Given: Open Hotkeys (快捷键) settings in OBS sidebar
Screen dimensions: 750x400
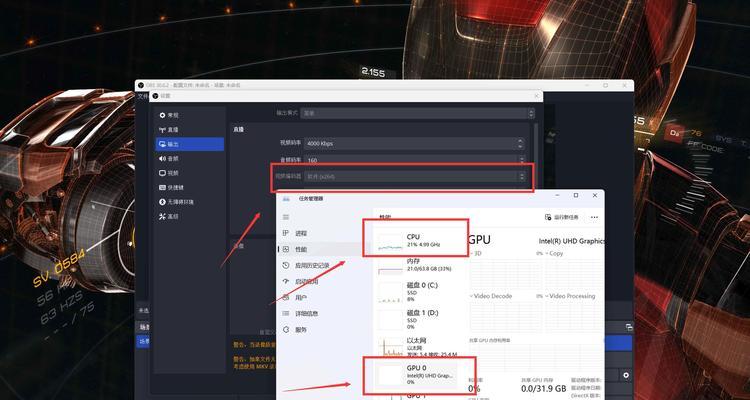Looking at the screenshot, I should (189, 188).
